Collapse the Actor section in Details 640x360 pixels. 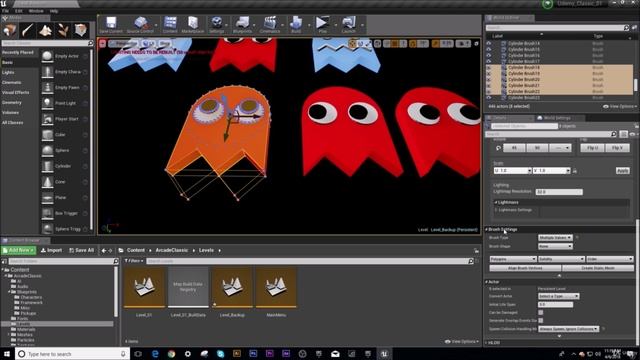point(487,282)
